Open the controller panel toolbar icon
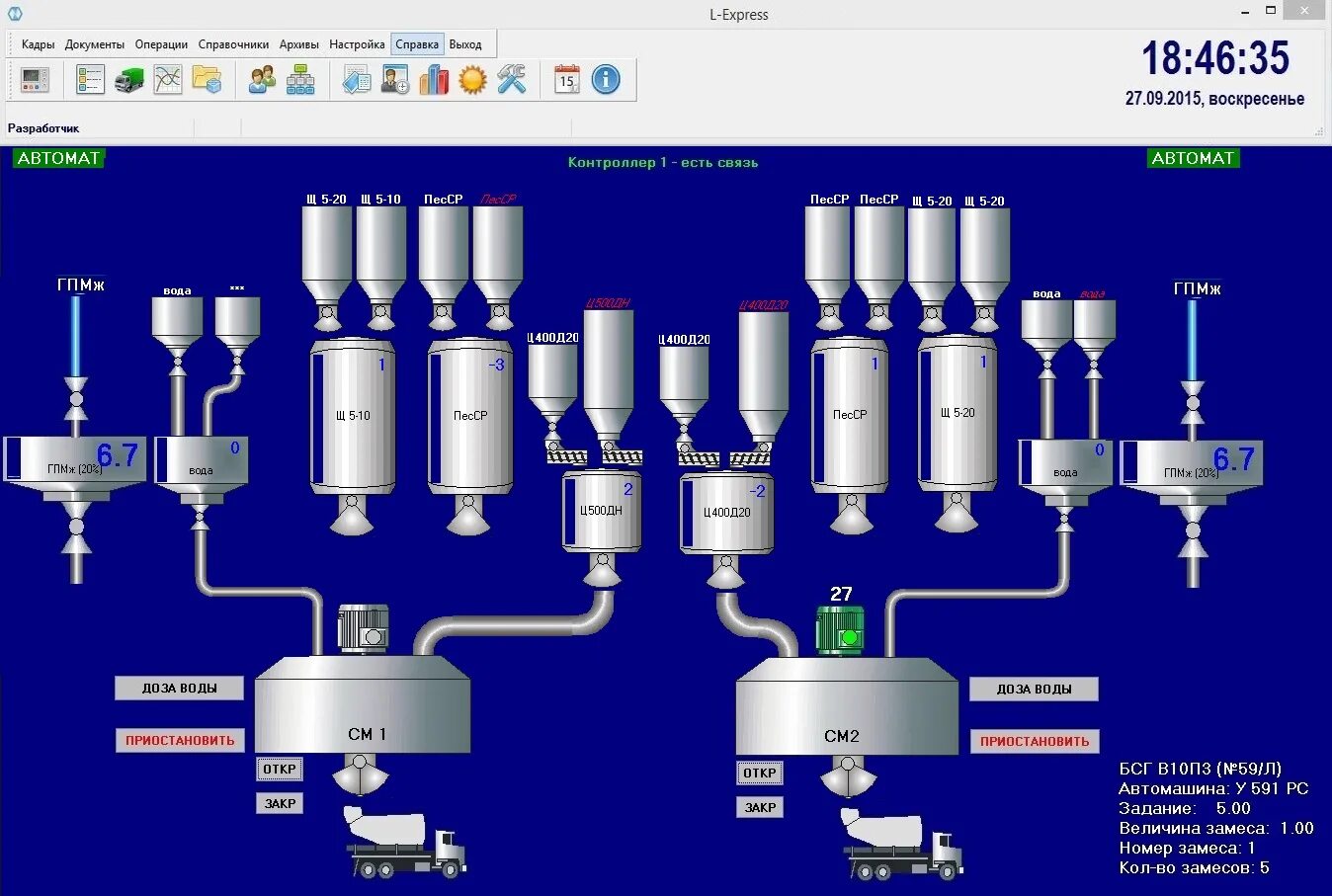This screenshot has width=1332, height=896. click(x=35, y=80)
